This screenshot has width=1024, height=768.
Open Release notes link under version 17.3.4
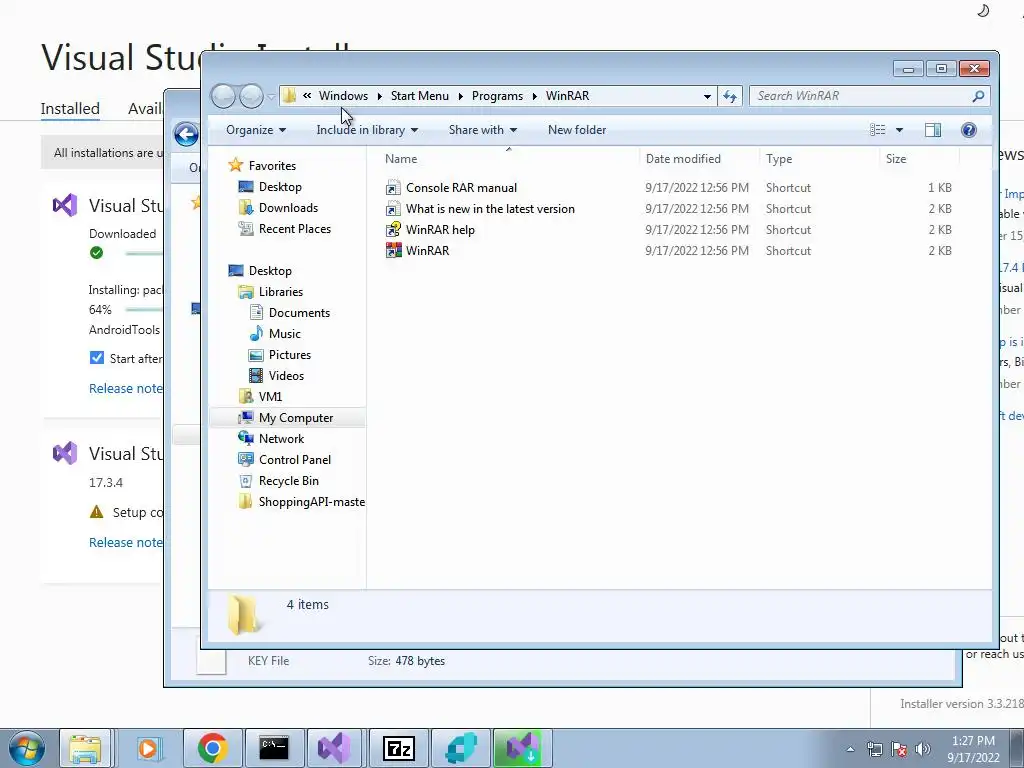pos(125,543)
